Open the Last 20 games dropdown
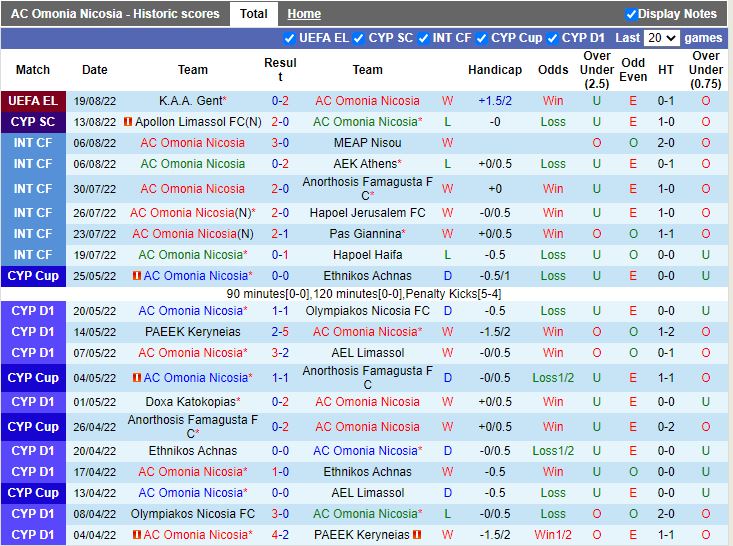733x546 pixels. pos(661,38)
